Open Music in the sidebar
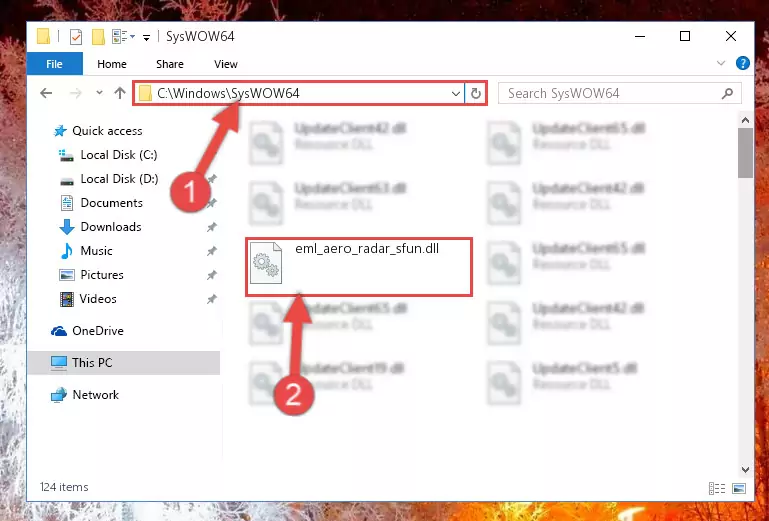 pyautogui.click(x=96, y=251)
